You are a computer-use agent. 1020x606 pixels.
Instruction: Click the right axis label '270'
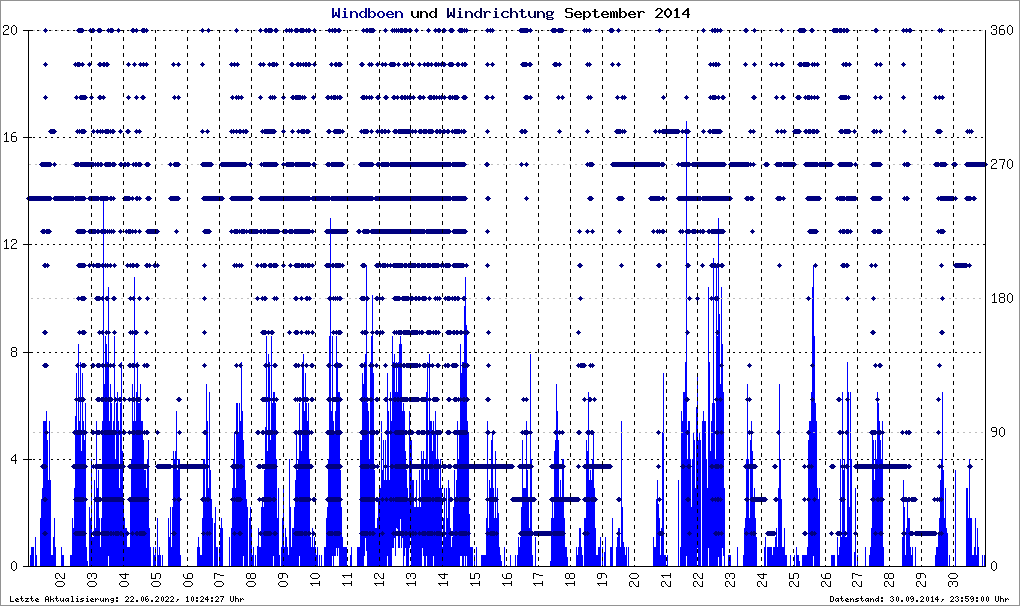click(x=1002, y=165)
